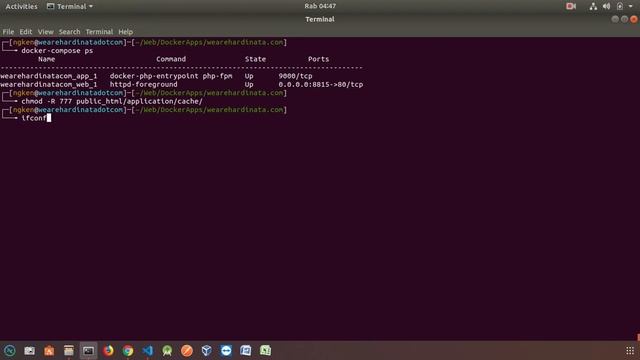Open the screenshot camera app in dock
This screenshot has width=640, height=360.
click(29, 351)
